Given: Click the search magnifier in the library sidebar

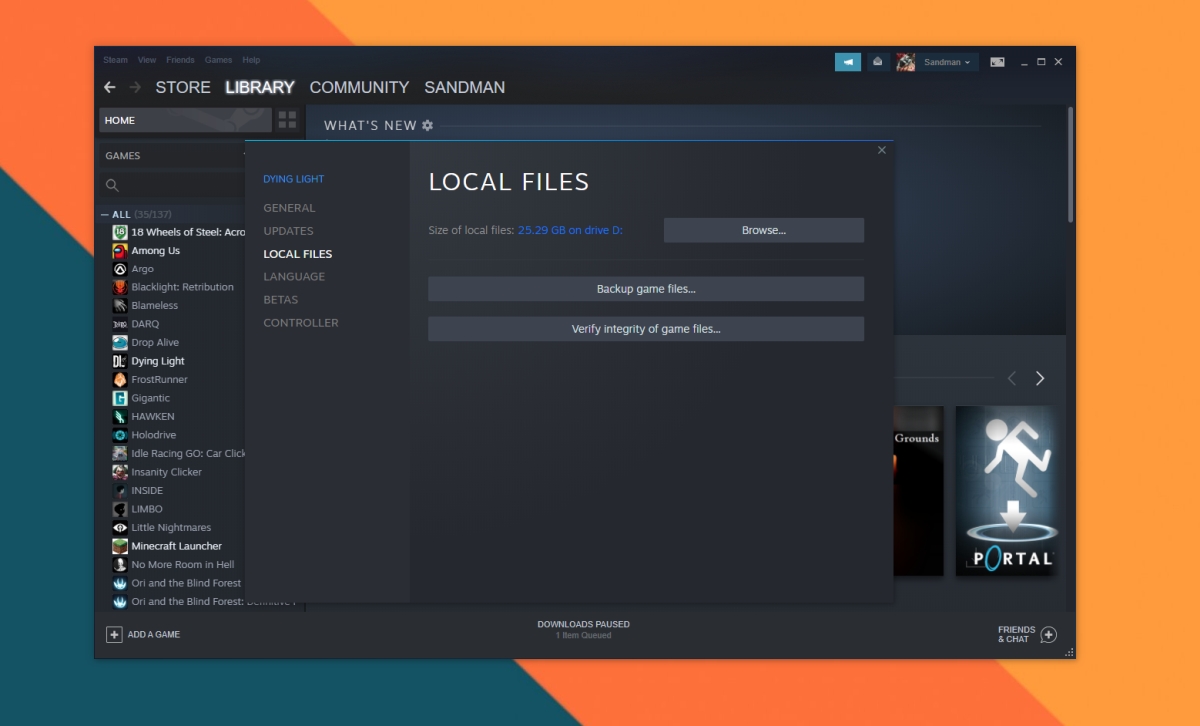Looking at the screenshot, I should [111, 184].
